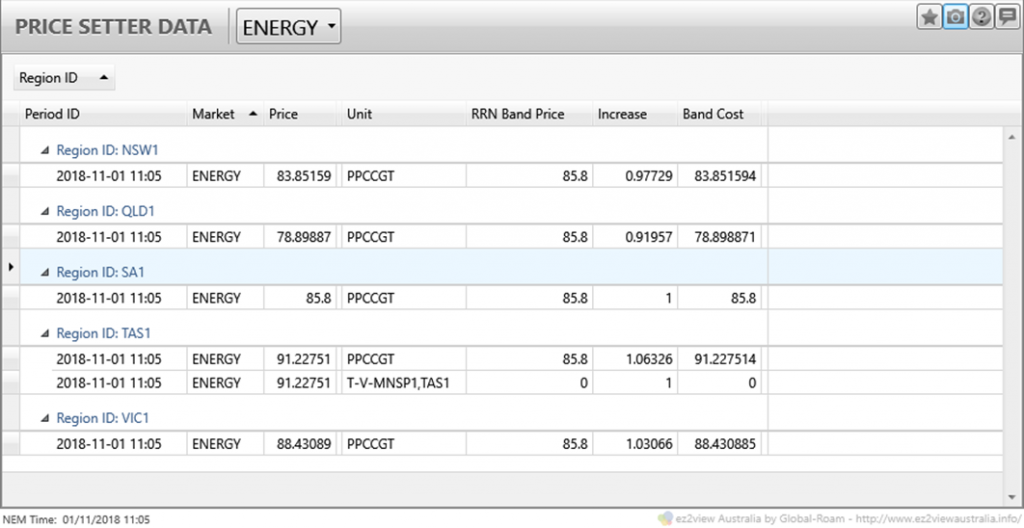Click the speech bubble feedback icon

(x=1006, y=18)
